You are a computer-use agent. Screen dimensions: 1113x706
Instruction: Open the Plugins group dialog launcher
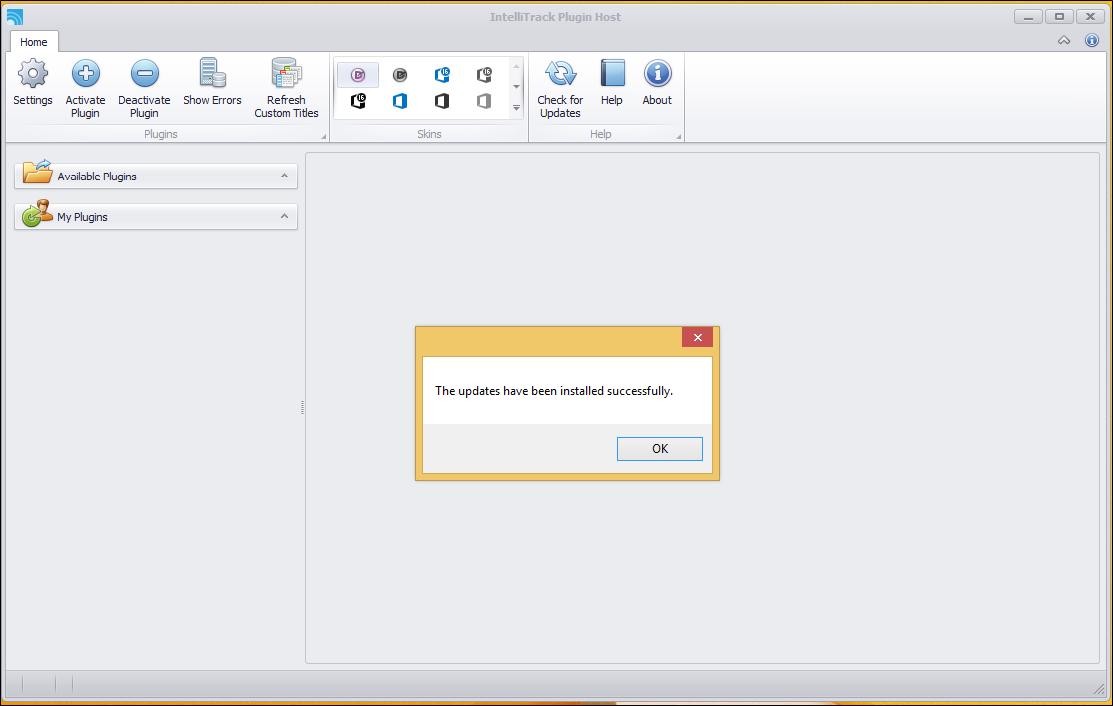coord(324,136)
